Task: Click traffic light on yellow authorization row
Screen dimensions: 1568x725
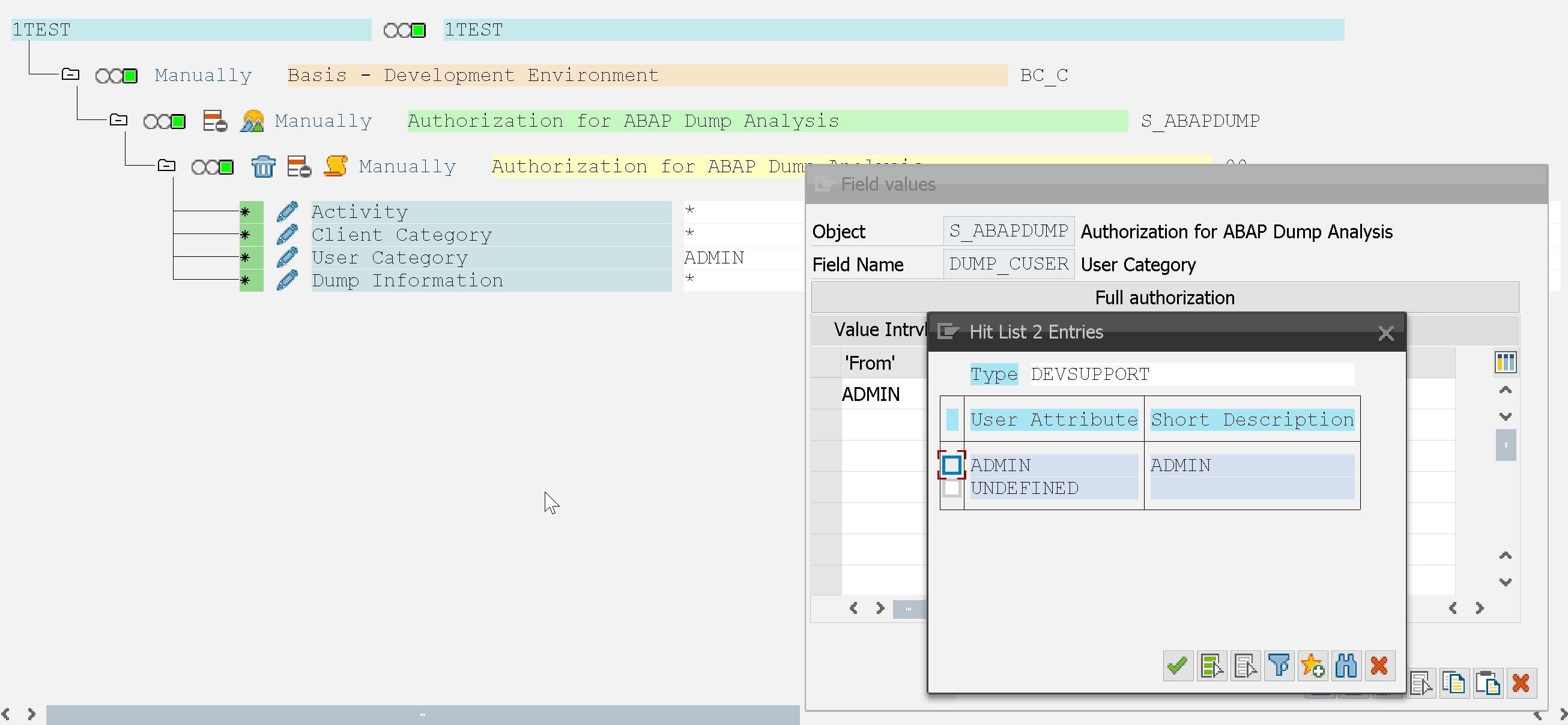Action: (x=213, y=166)
